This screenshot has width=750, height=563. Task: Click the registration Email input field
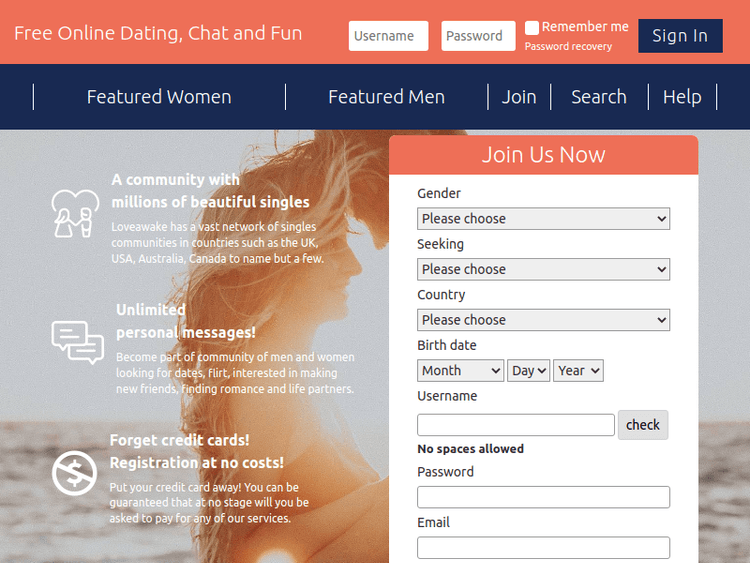click(543, 548)
